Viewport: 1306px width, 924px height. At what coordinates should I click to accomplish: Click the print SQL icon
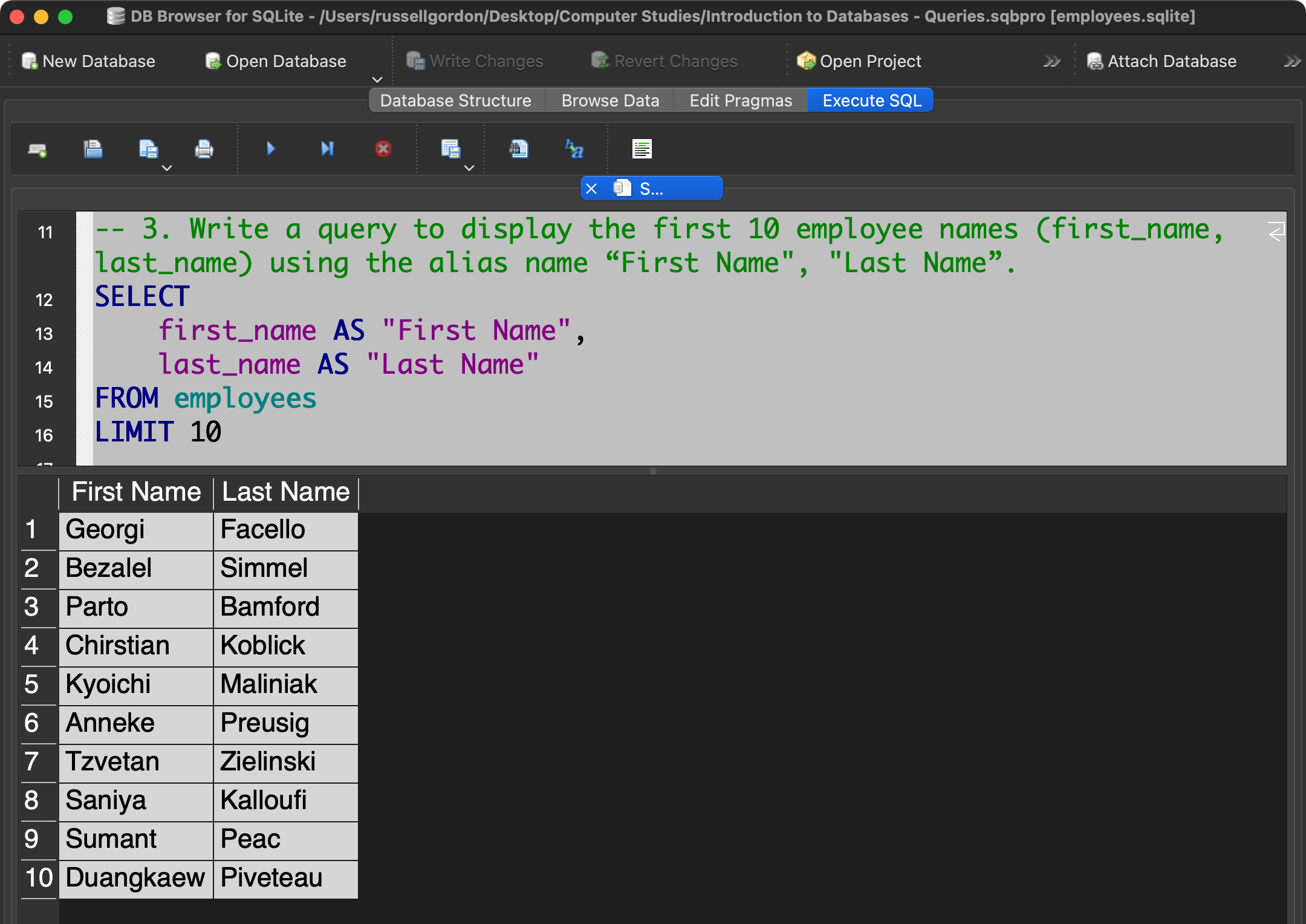click(204, 149)
